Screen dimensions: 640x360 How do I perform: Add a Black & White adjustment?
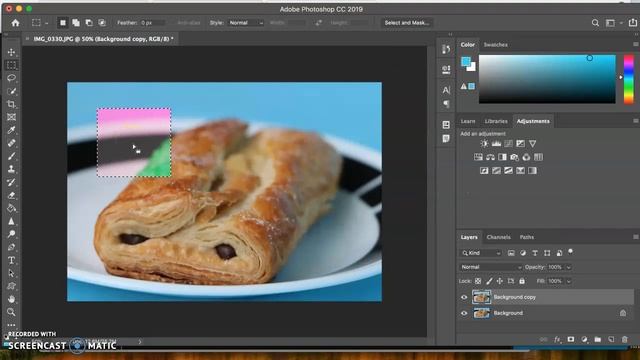502,157
